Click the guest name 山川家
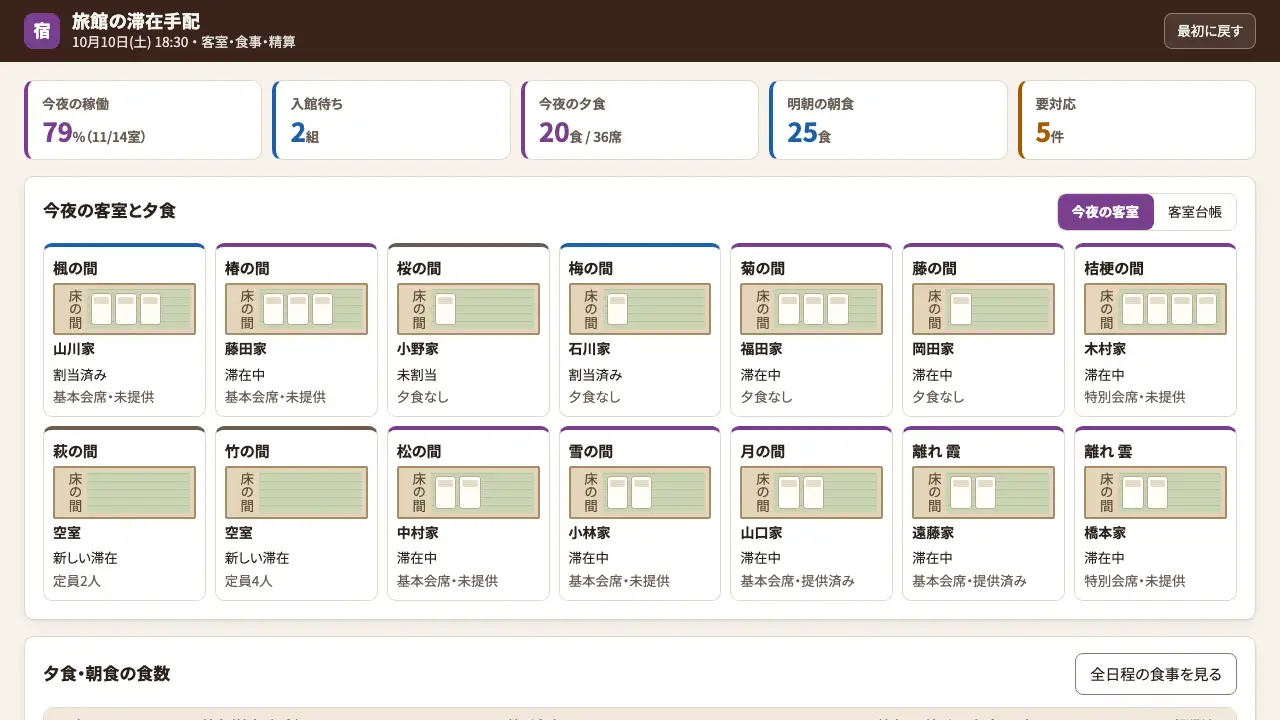 point(74,349)
